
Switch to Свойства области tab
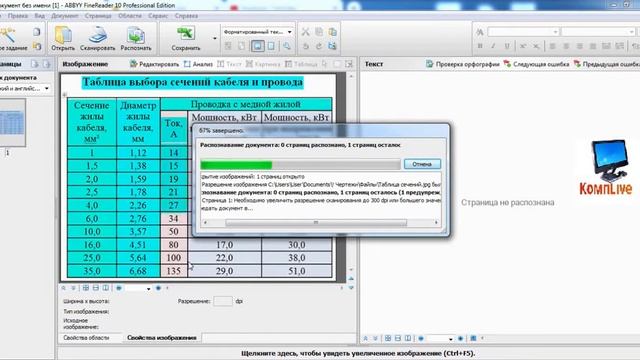(86, 338)
